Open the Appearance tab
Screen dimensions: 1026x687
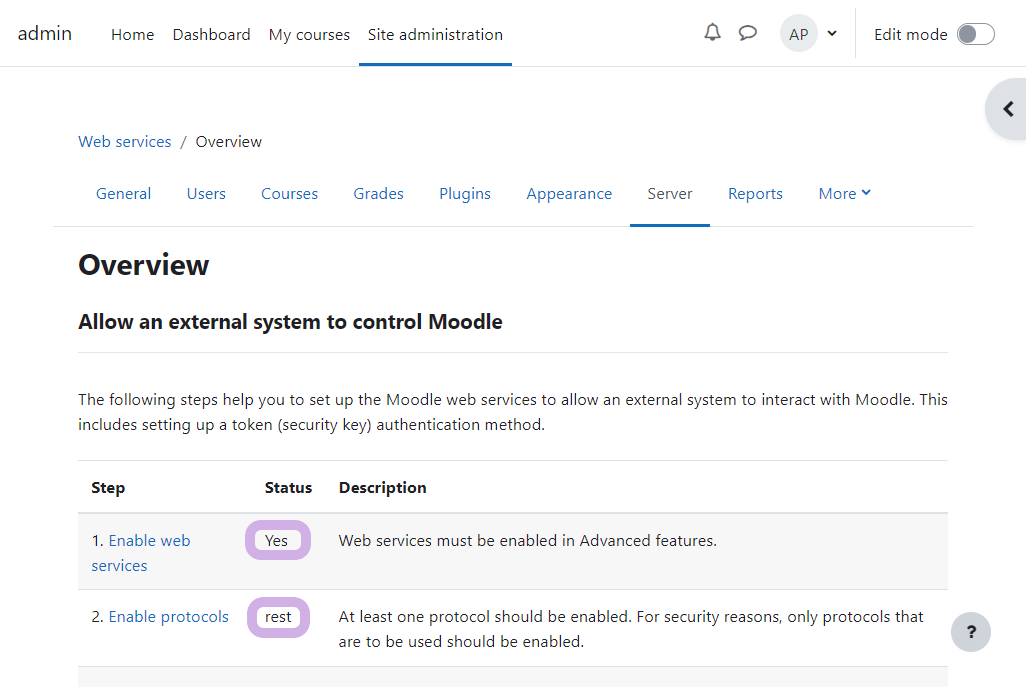point(569,194)
